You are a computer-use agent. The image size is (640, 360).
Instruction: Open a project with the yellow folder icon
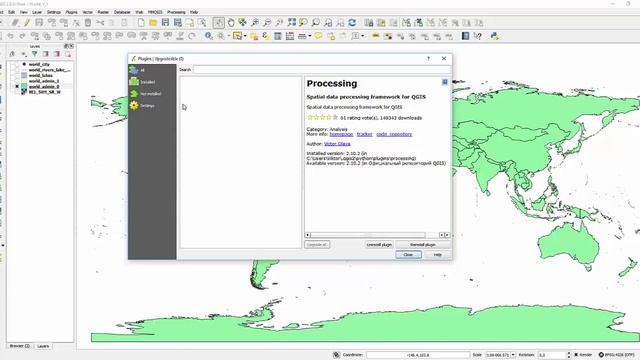(x=153, y=23)
